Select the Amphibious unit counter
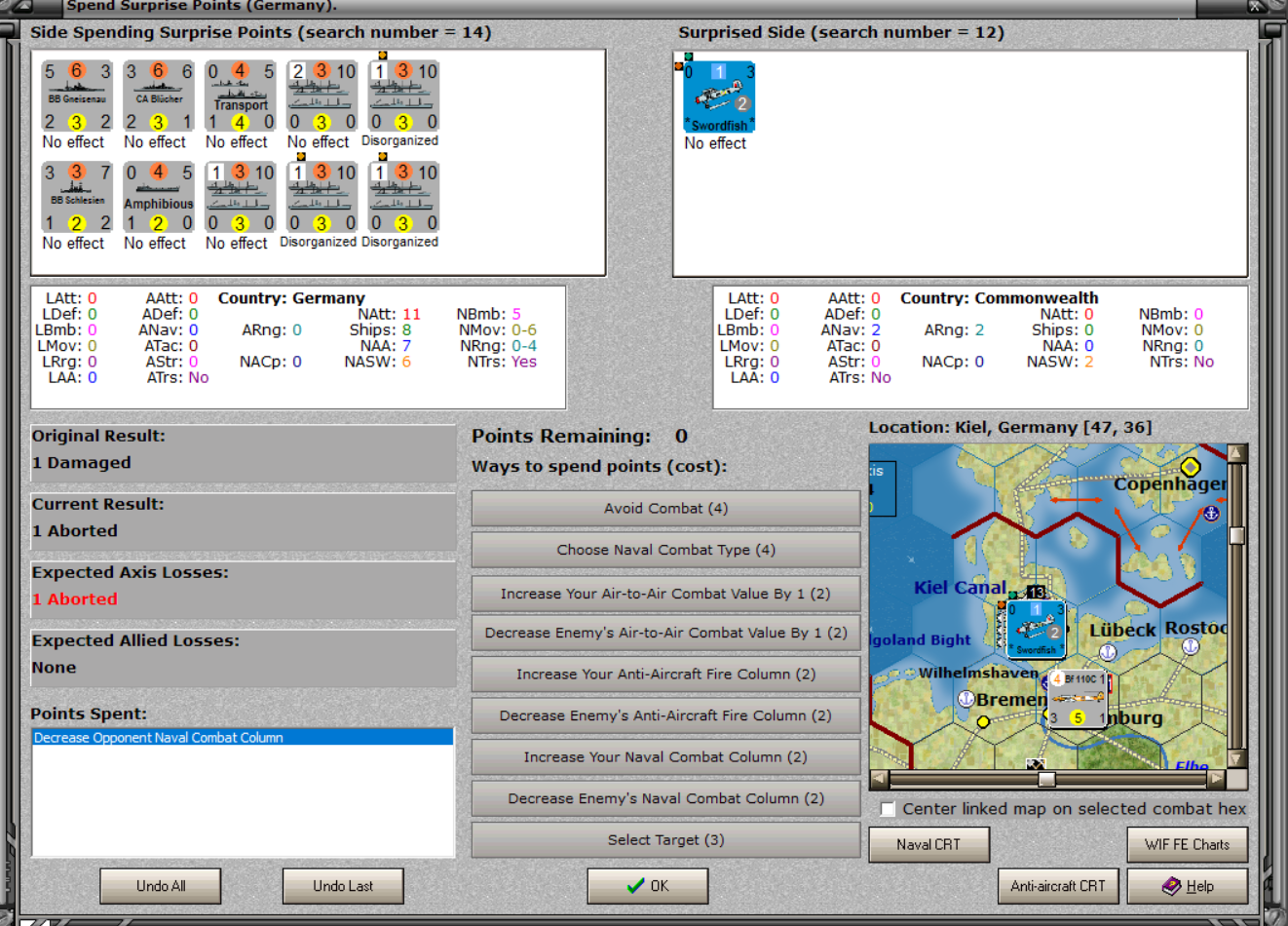 (159, 198)
